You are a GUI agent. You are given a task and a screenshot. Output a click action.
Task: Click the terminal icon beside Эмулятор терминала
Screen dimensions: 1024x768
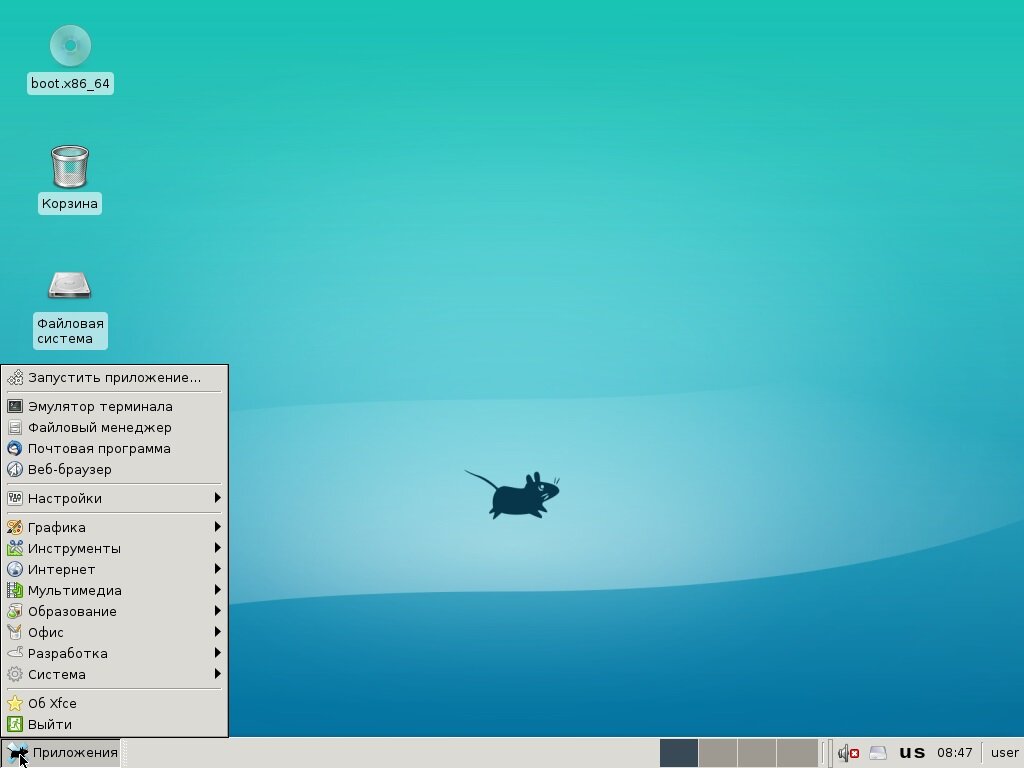[x=14, y=406]
